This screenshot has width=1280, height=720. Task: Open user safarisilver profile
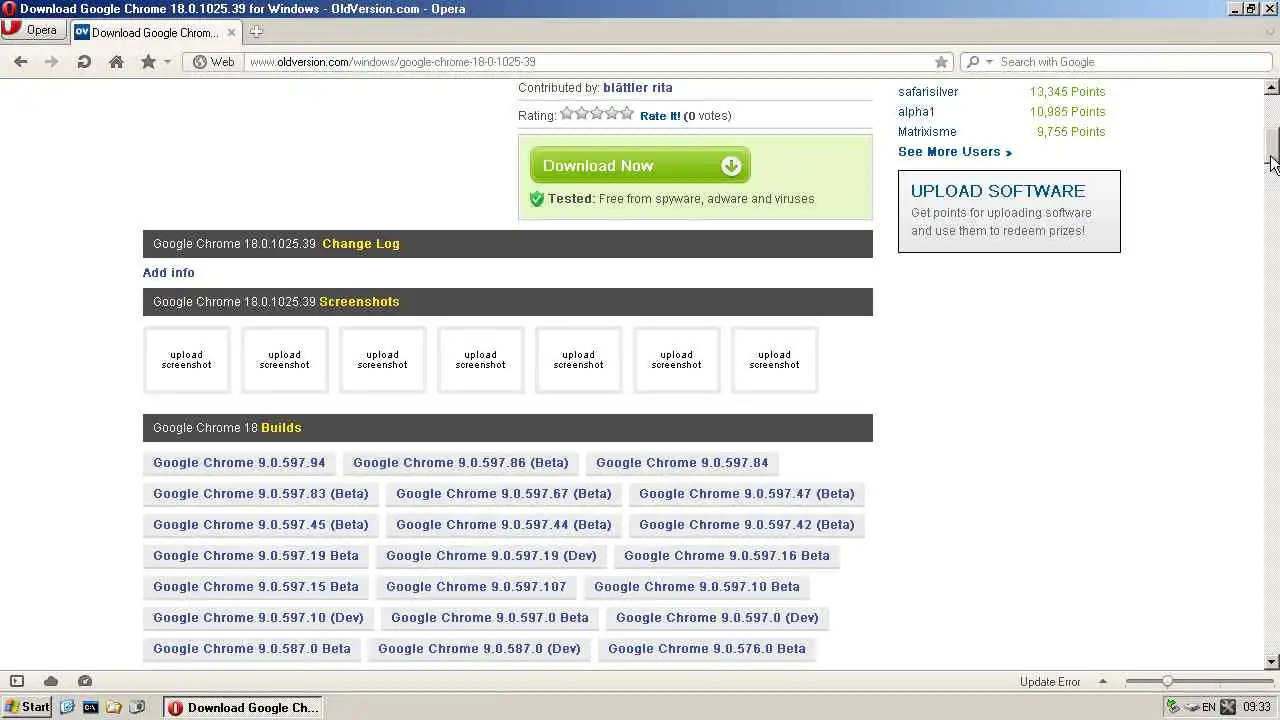tap(928, 92)
